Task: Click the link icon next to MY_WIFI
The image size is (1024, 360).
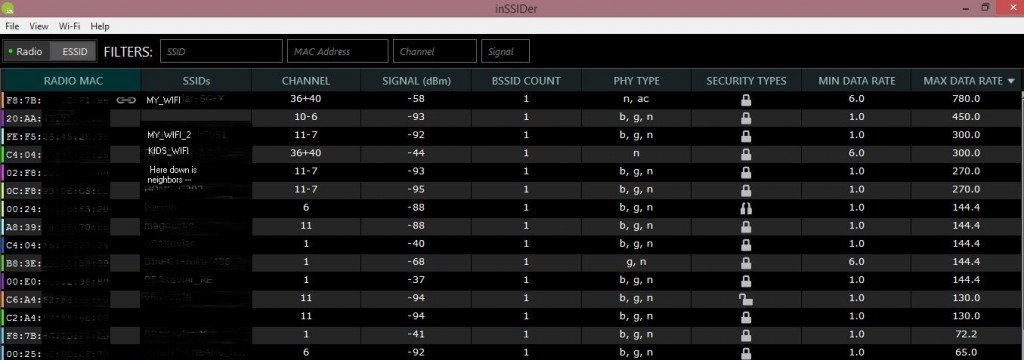Action: (125, 100)
